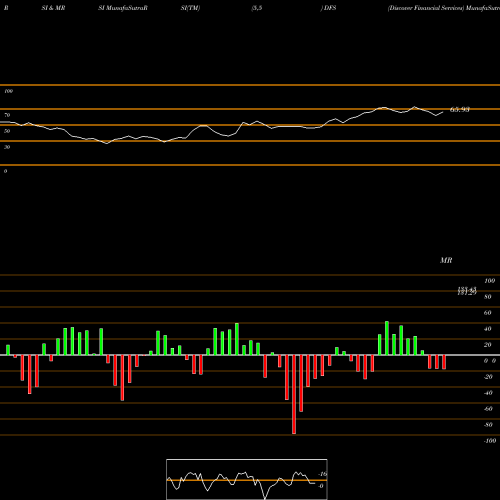Click the SI(TM) header text
This screenshot has width=500, height=500.
point(190,8)
